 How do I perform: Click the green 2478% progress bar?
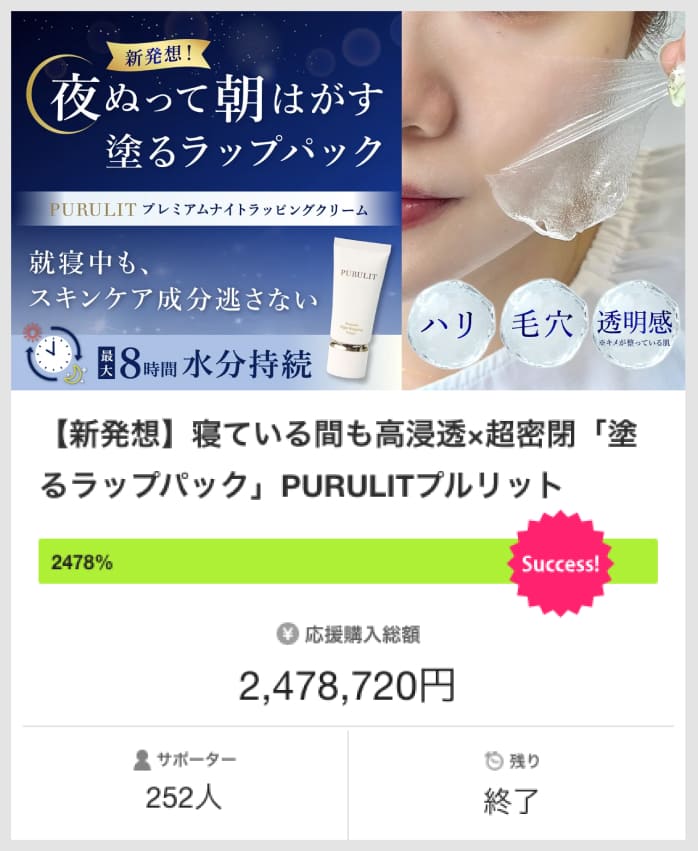(348, 562)
